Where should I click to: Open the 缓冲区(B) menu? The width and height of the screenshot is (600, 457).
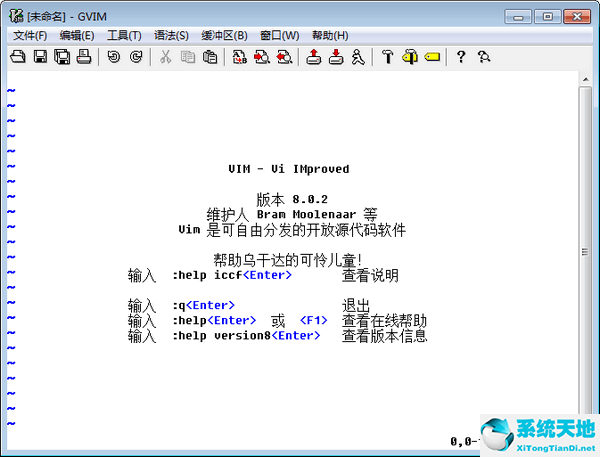224,36
